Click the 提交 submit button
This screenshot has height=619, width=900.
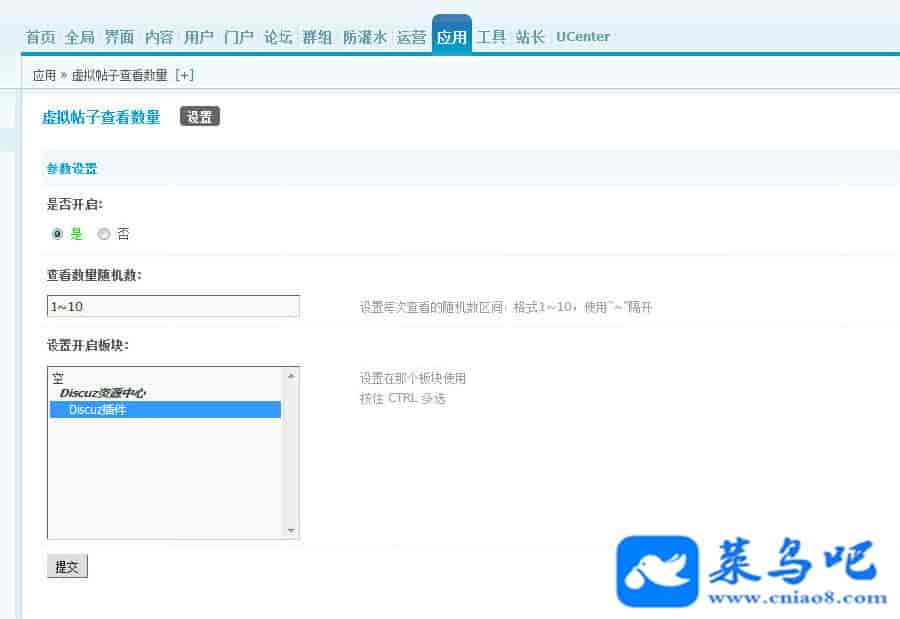[x=67, y=567]
